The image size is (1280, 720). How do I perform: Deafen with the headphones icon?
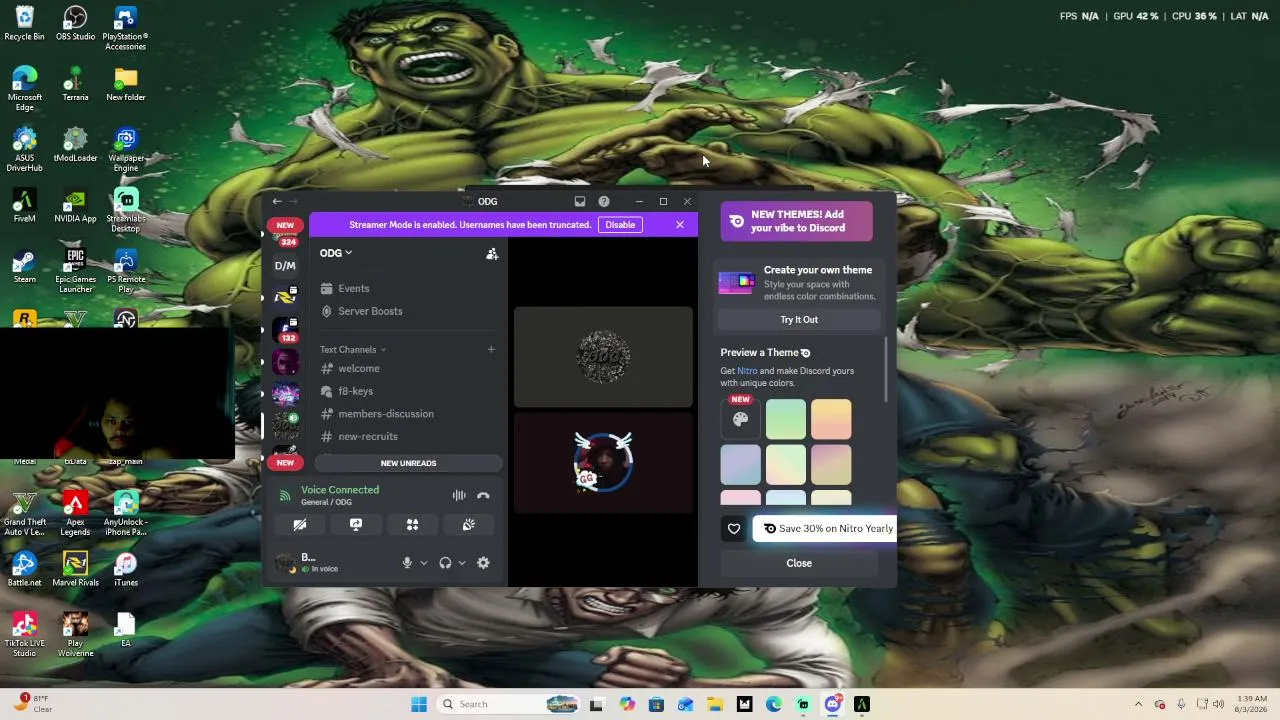(445, 563)
